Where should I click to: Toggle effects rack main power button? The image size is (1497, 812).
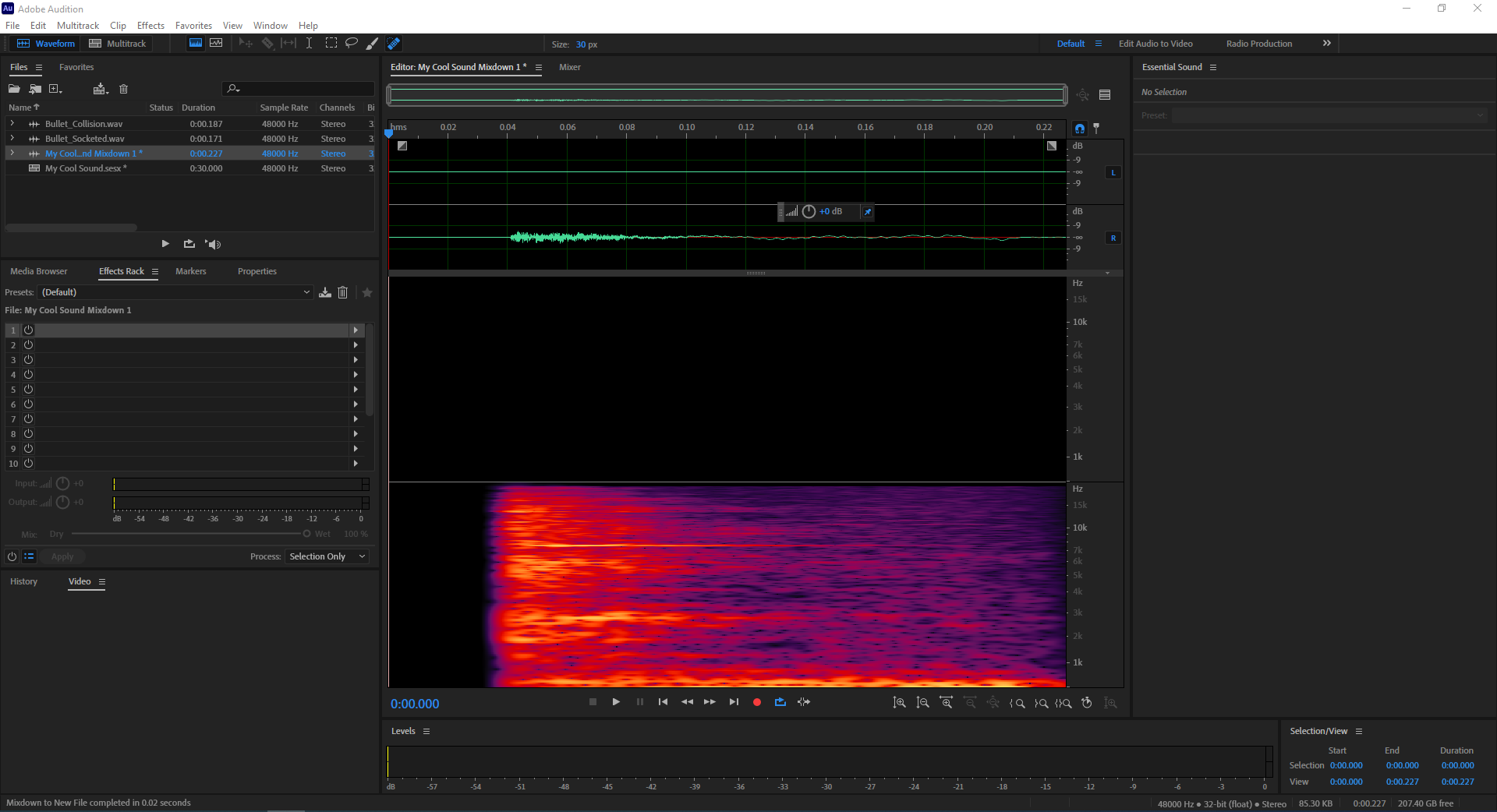click(12, 556)
